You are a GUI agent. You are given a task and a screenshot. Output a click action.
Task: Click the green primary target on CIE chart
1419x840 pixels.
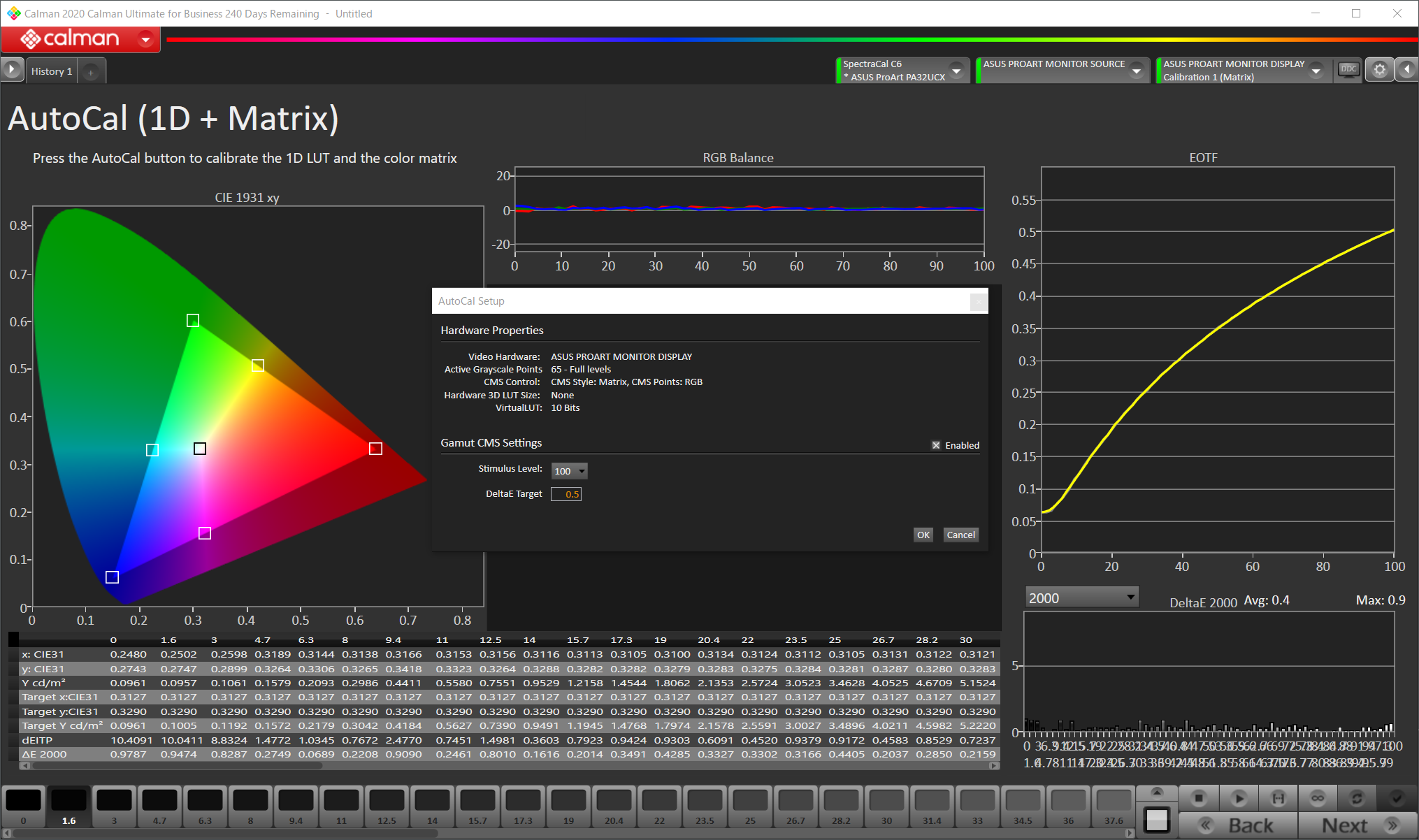click(x=193, y=320)
